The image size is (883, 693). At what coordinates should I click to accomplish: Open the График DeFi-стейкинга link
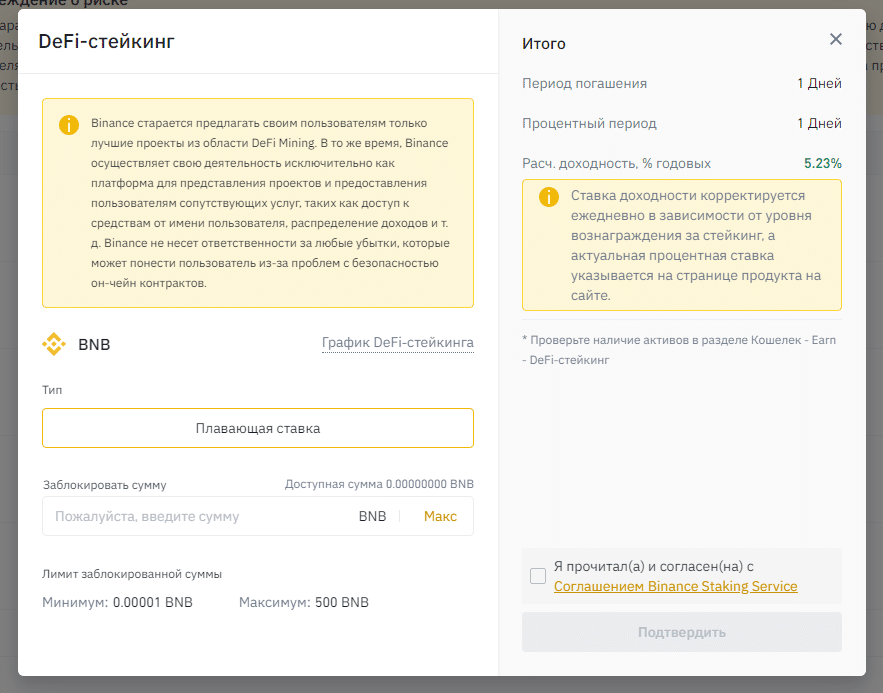pos(397,343)
